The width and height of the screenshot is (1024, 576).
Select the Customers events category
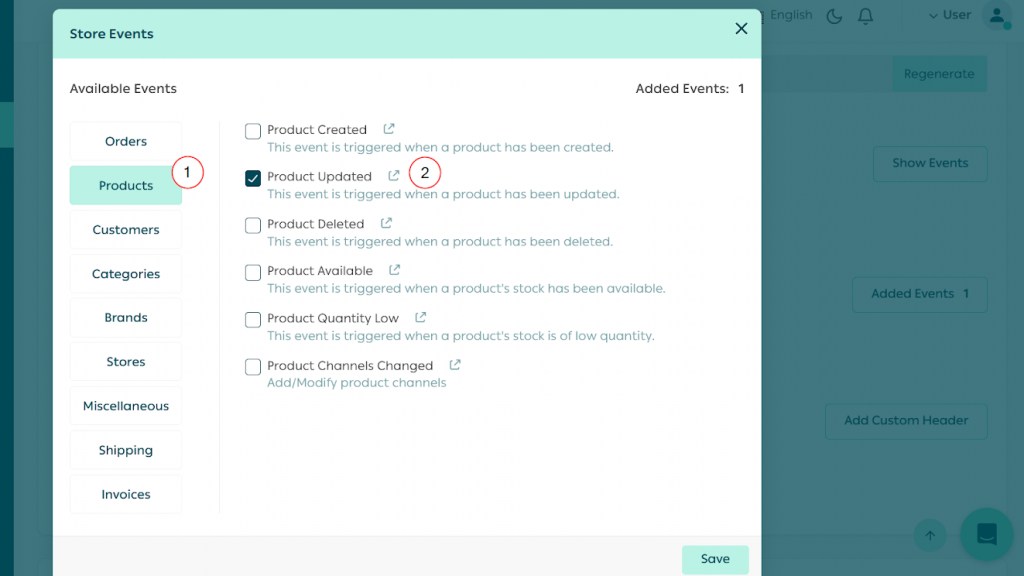[x=126, y=230]
